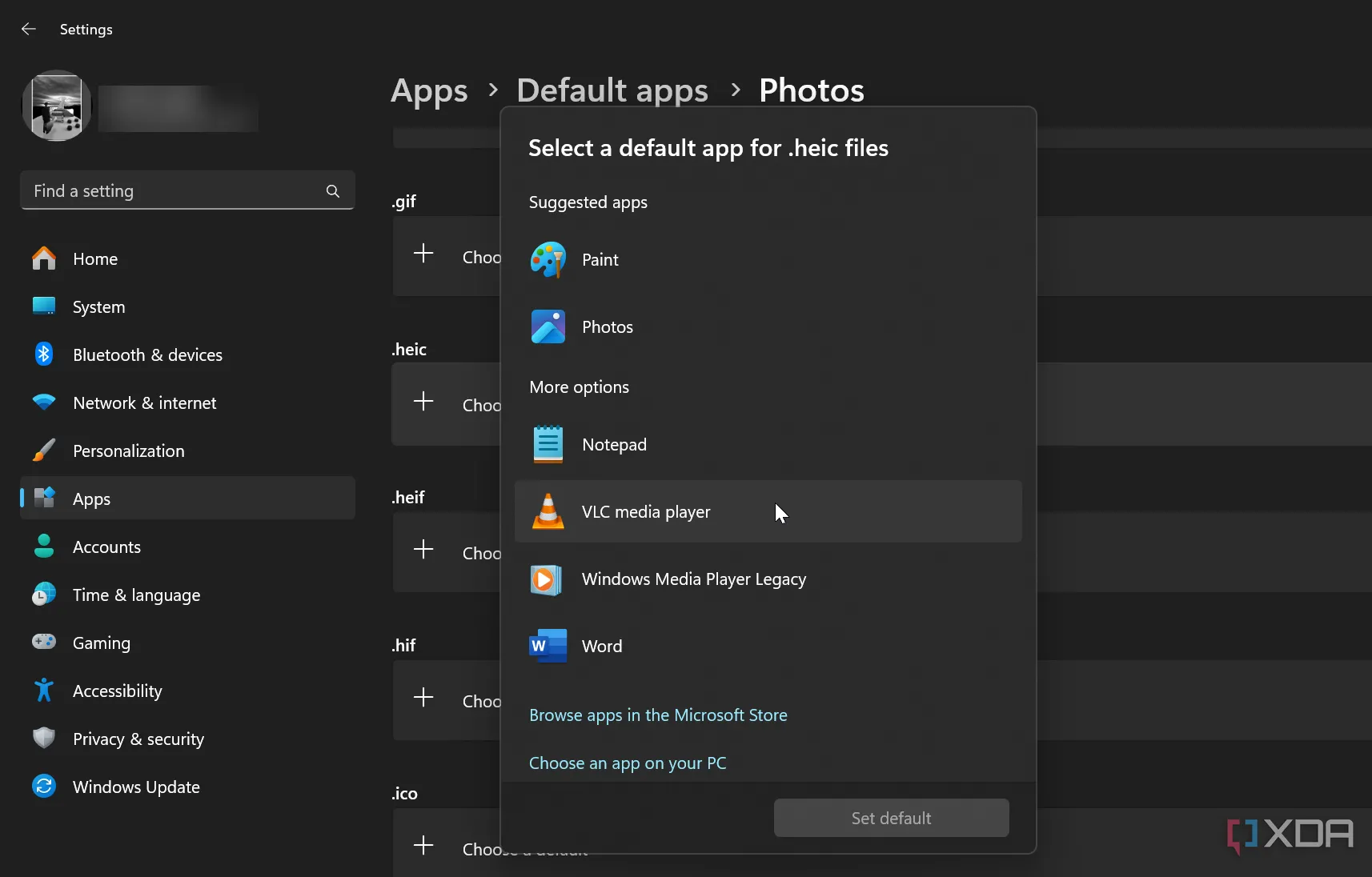Click the Accessibility figure icon
The image size is (1372, 877).
pyautogui.click(x=44, y=690)
